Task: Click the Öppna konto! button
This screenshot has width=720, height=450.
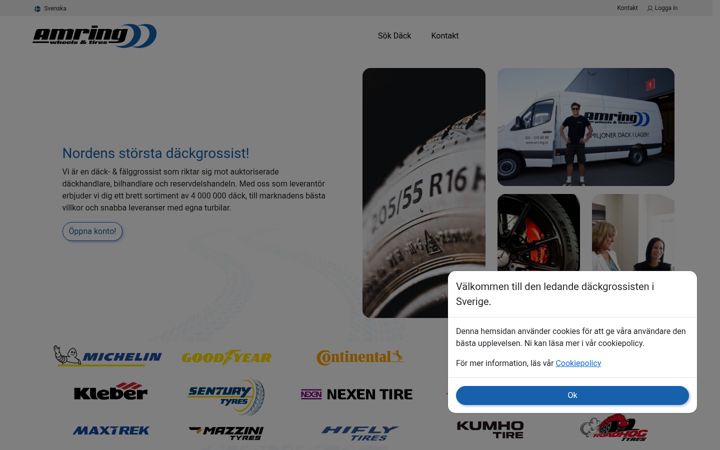Action: pos(92,231)
